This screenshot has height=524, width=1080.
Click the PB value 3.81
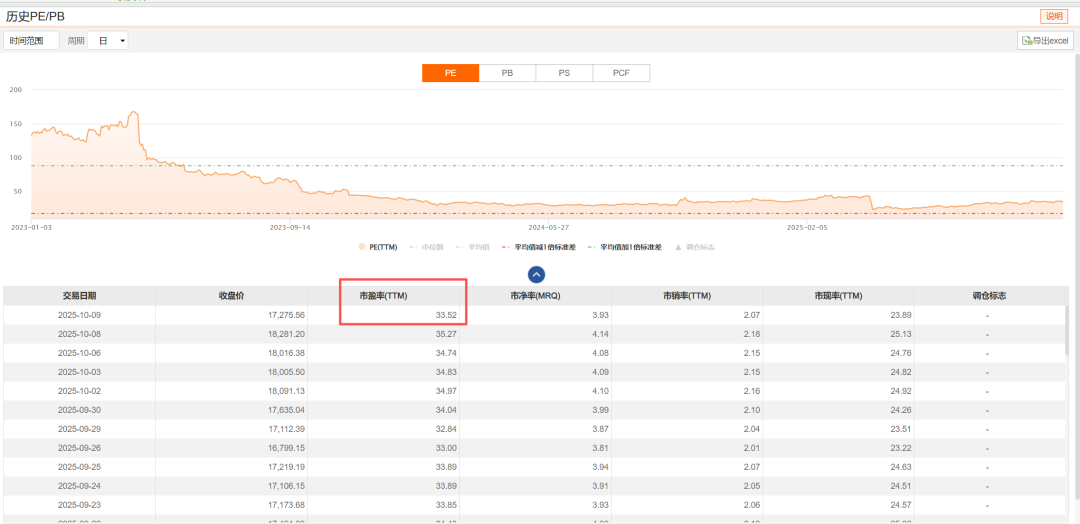(601, 448)
